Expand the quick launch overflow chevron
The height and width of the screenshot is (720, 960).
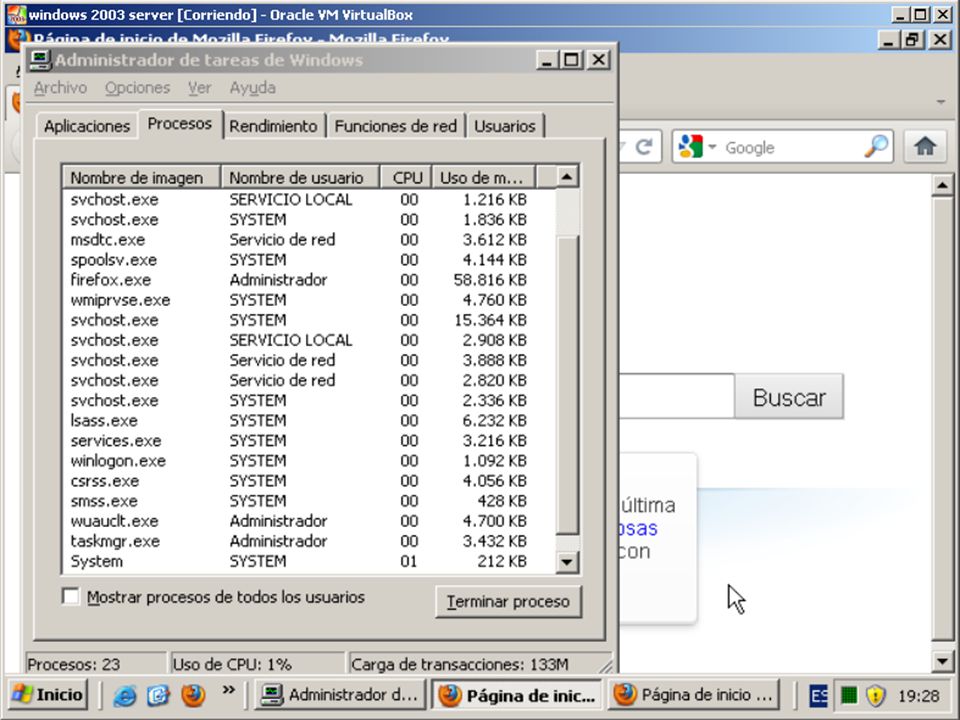pos(228,690)
